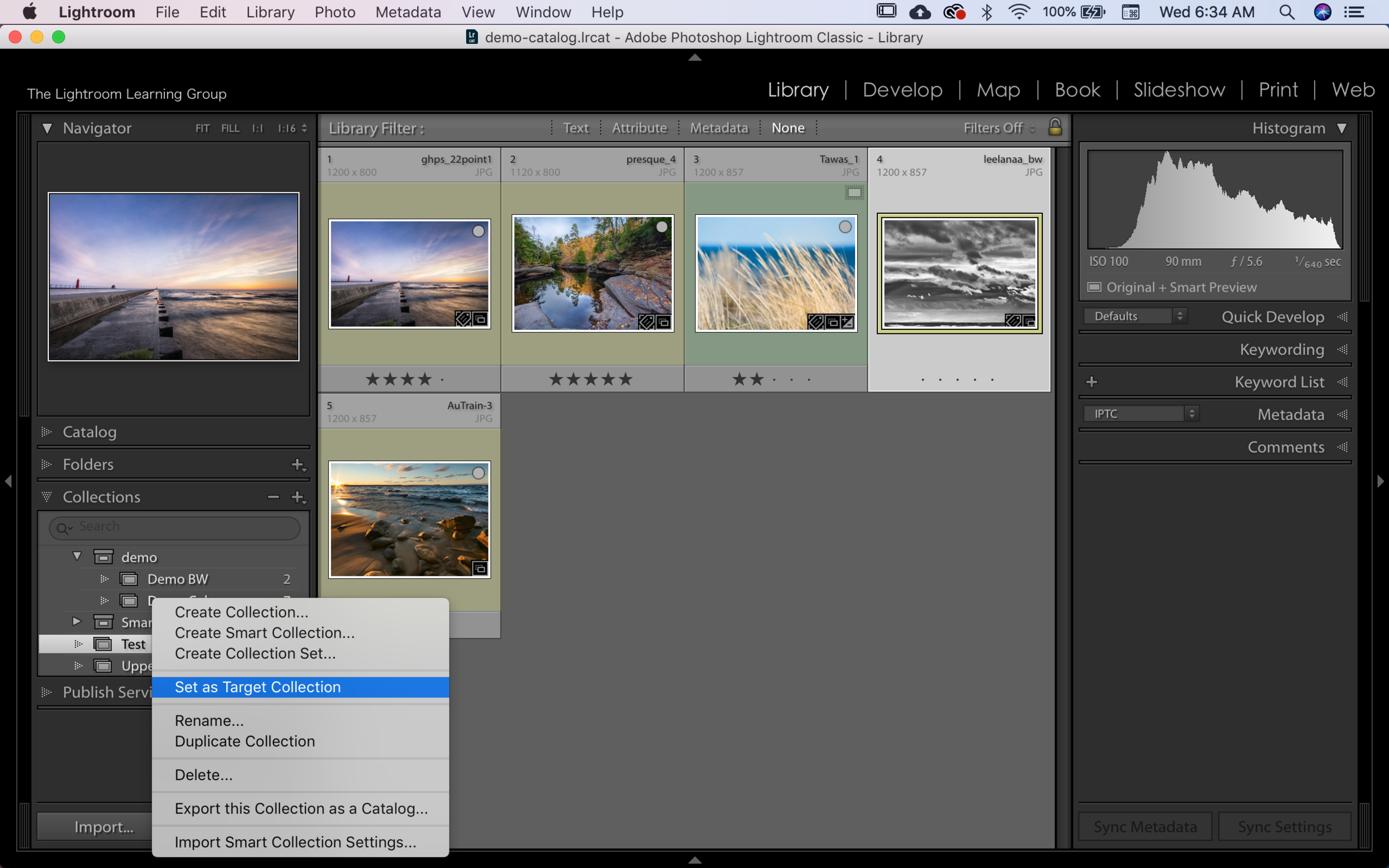Screen dimensions: 1389x868
Task: Toggle quick collection circle on AuTrain-3
Action: tap(478, 473)
